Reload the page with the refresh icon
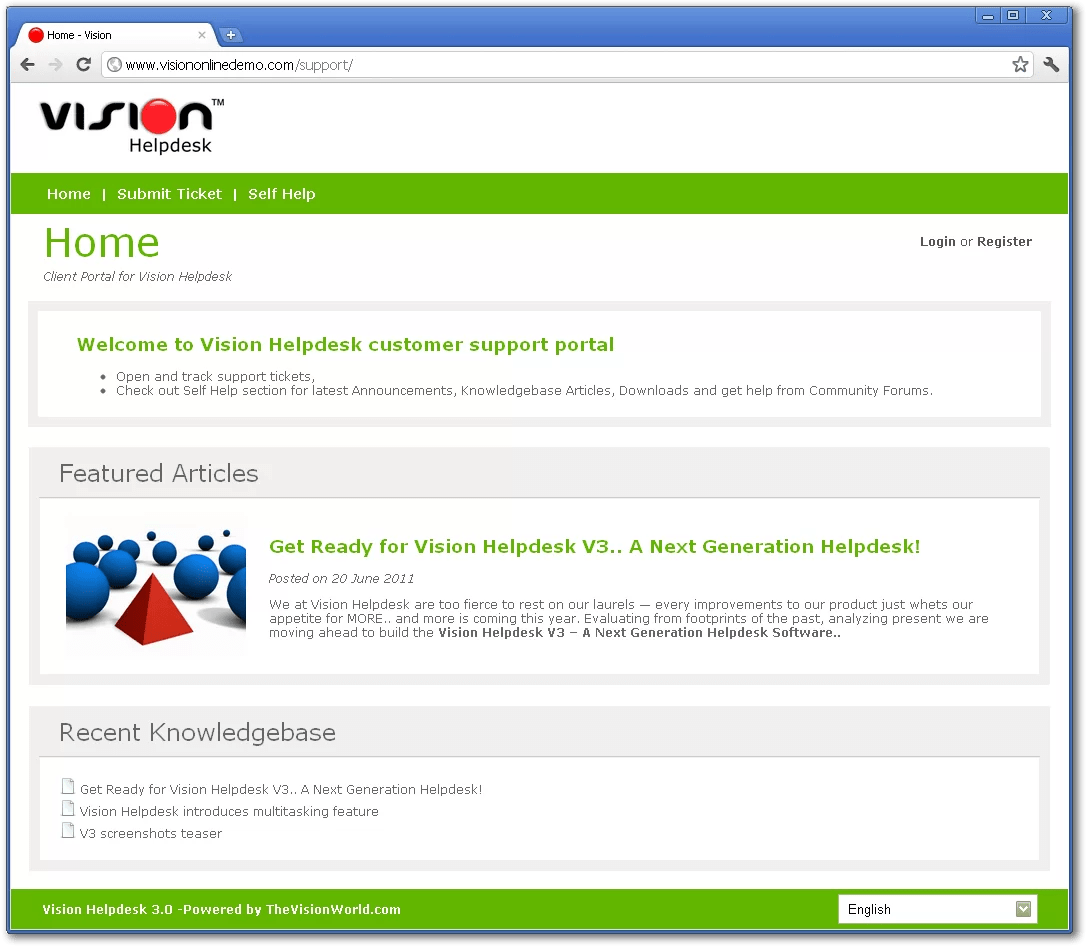 pyautogui.click(x=84, y=64)
